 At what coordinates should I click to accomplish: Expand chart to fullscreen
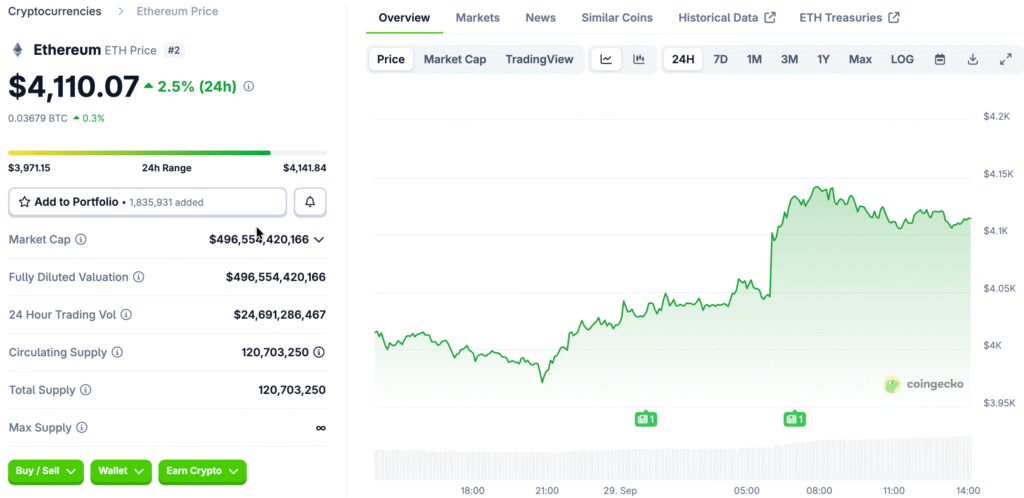(x=1006, y=59)
